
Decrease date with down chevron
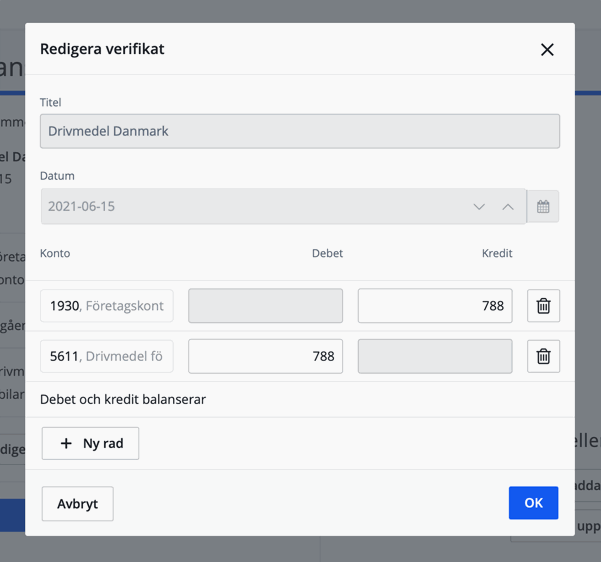click(479, 207)
